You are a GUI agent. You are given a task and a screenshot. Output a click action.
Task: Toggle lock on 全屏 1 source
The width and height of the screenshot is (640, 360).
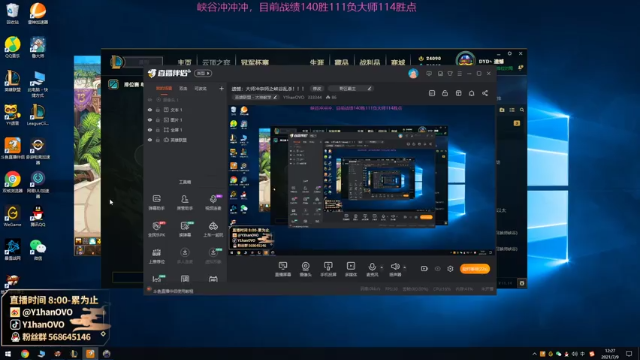pyautogui.click(x=158, y=130)
